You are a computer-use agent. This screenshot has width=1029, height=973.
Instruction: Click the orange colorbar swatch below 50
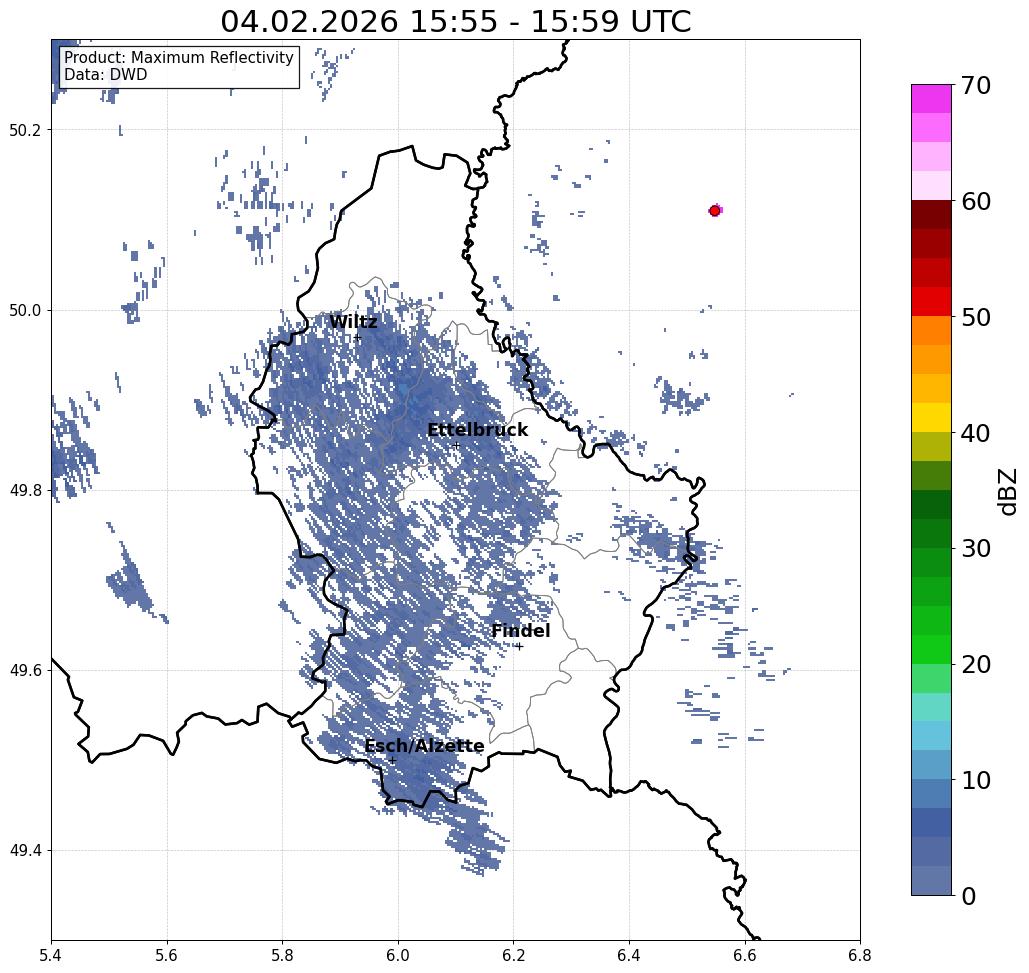click(931, 331)
